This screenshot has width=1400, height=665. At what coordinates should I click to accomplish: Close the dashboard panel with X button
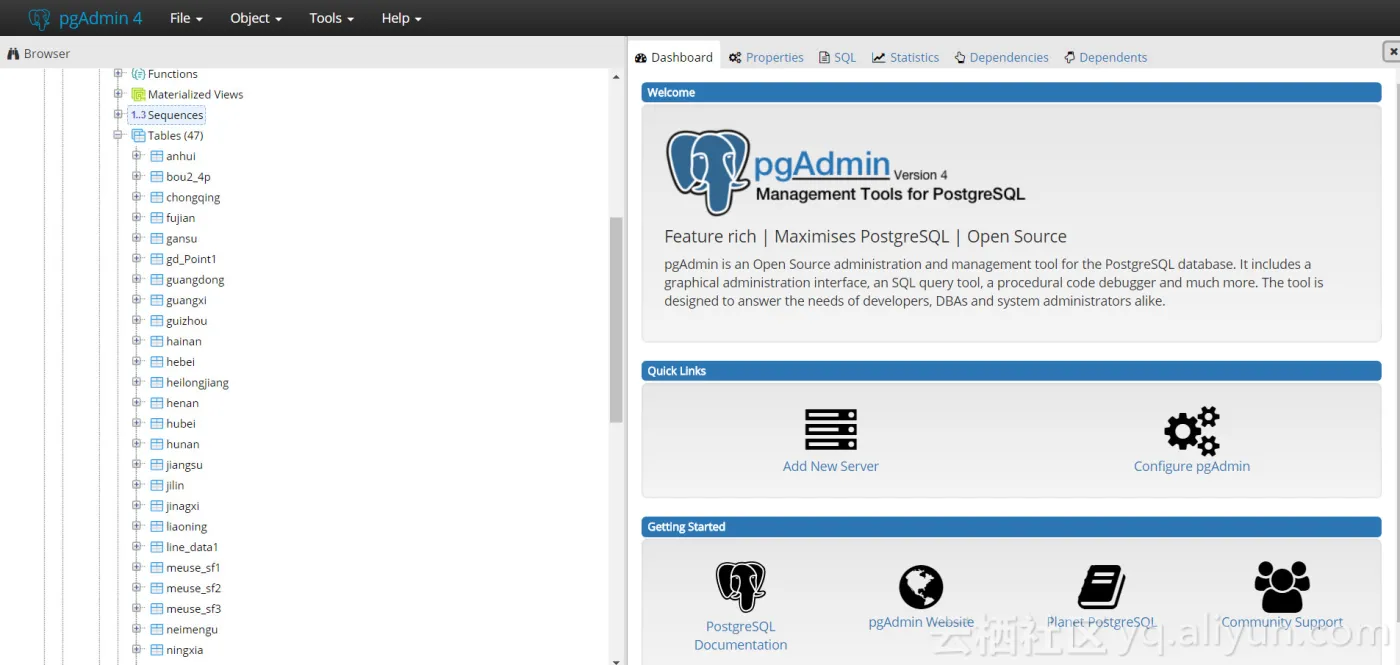click(1390, 51)
